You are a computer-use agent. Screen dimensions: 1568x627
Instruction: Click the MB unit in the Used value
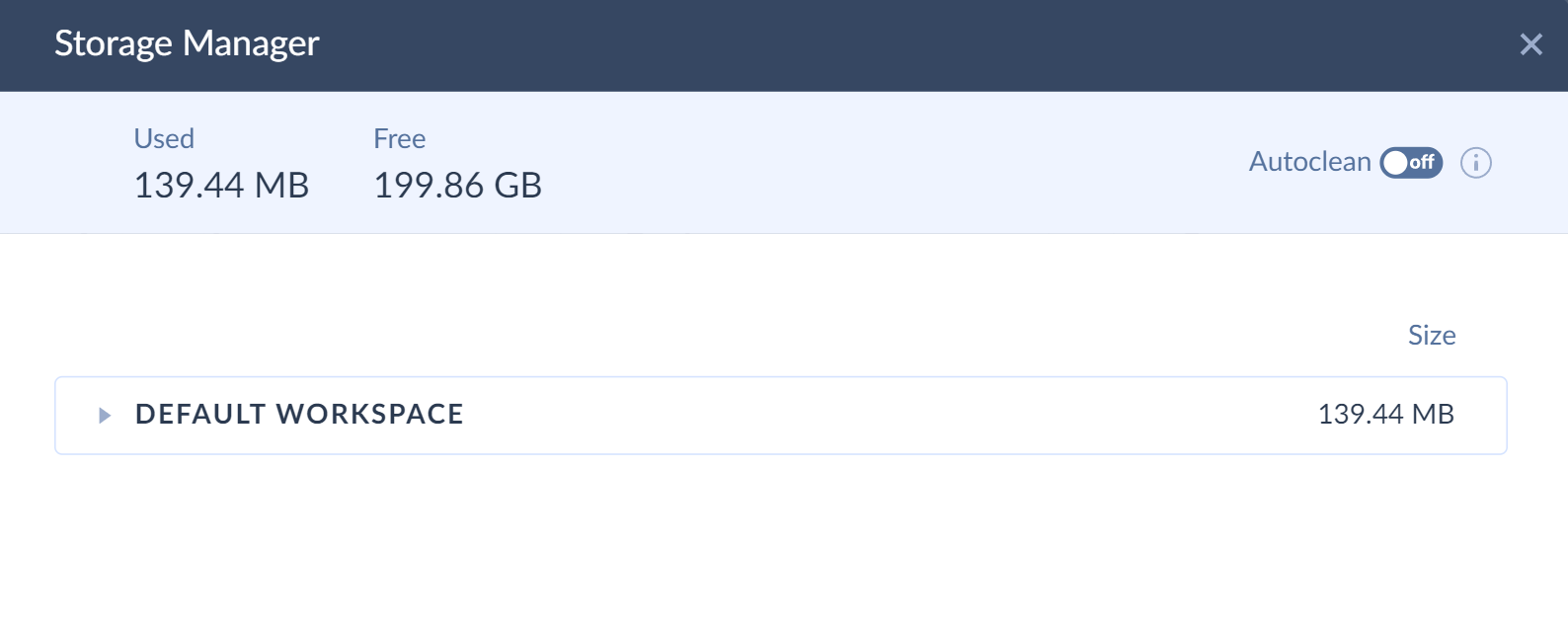point(282,186)
